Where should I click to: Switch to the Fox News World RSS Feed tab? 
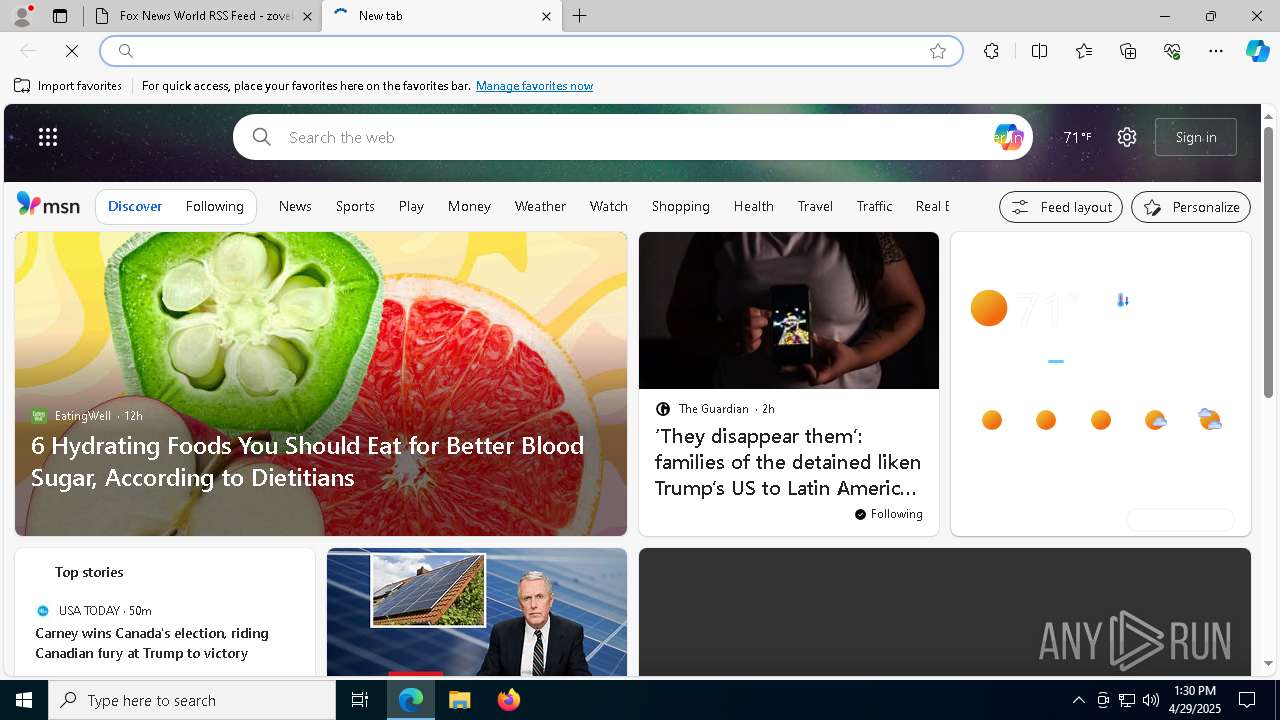[x=203, y=16]
